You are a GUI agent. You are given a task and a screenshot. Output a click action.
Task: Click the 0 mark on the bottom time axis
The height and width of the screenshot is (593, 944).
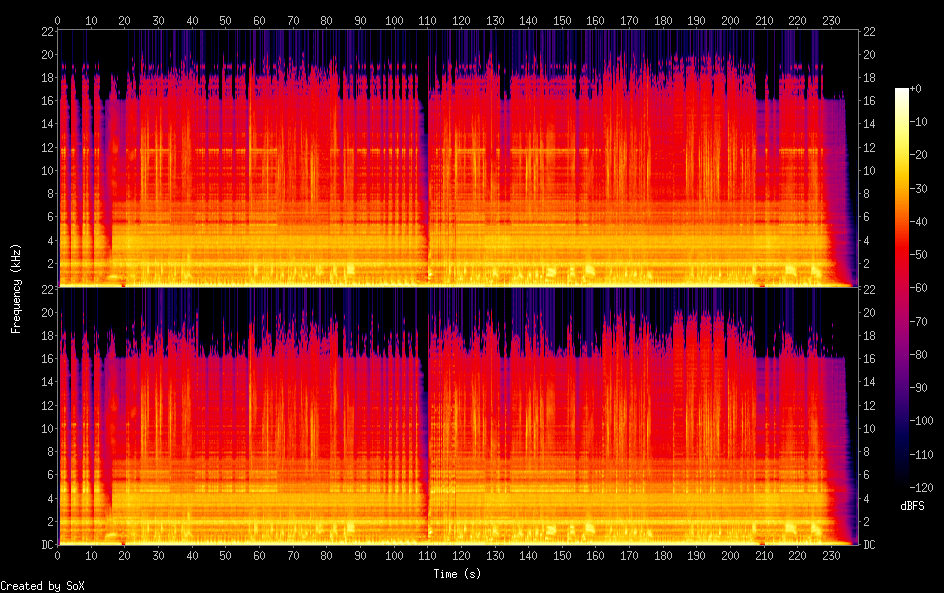[x=58, y=555]
